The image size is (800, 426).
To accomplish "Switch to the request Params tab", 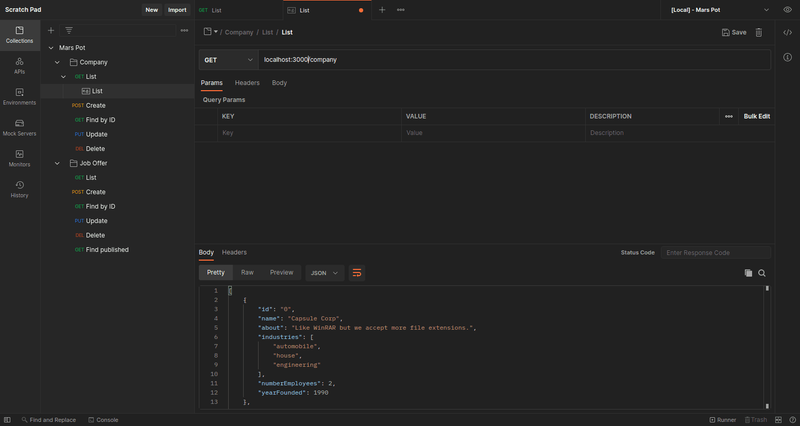I will [x=211, y=83].
